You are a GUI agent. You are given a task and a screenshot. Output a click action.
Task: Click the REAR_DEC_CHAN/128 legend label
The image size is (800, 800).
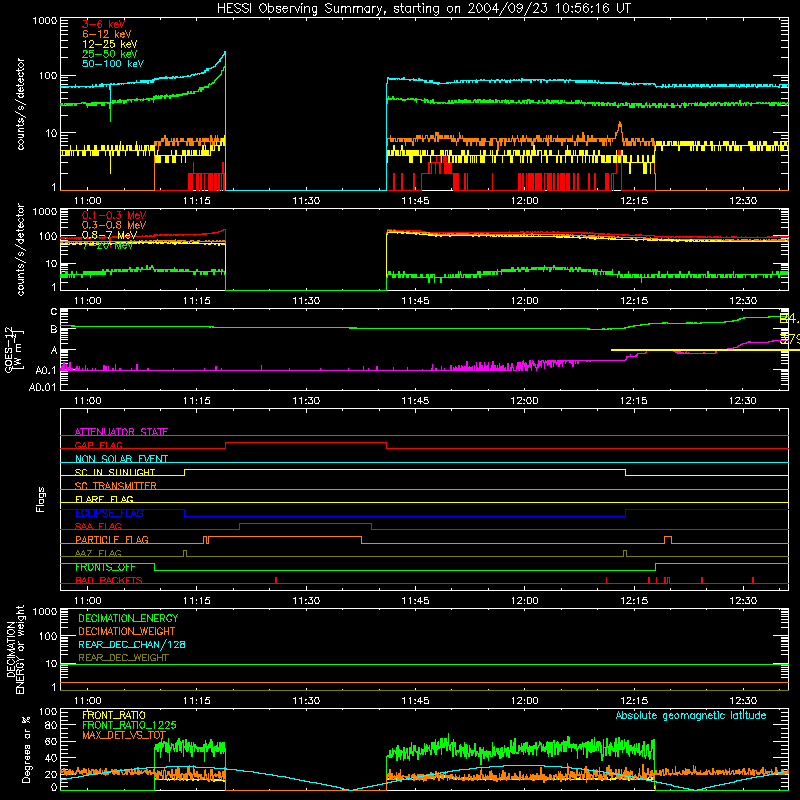tap(132, 644)
